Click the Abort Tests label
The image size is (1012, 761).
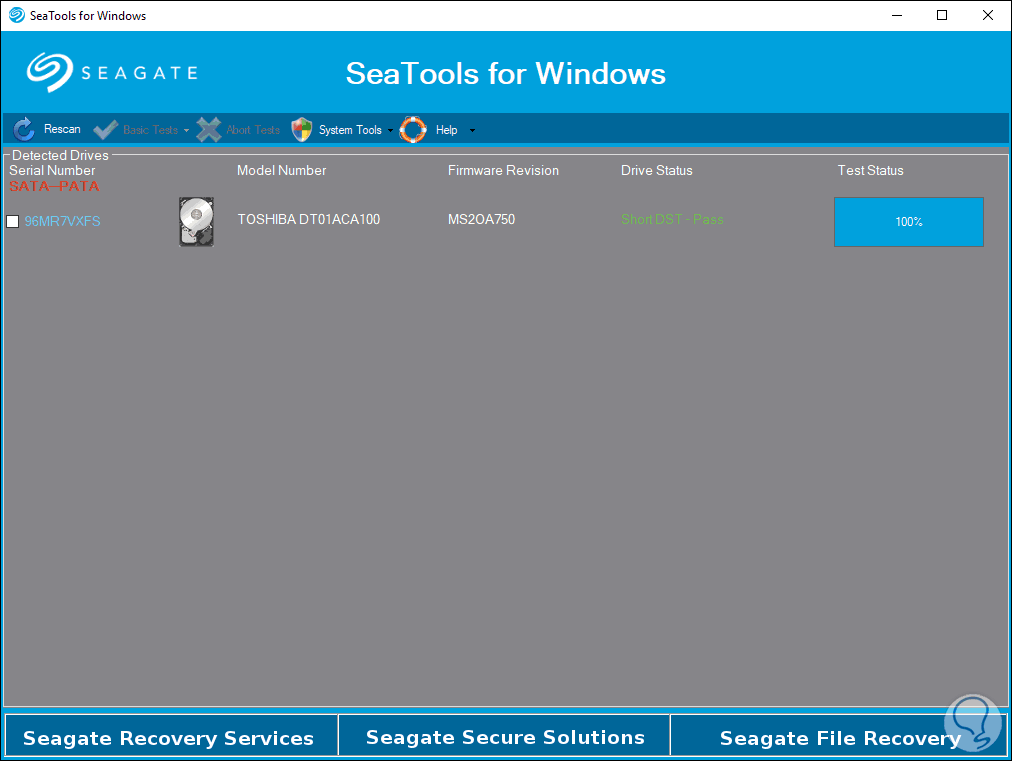pyautogui.click(x=253, y=130)
